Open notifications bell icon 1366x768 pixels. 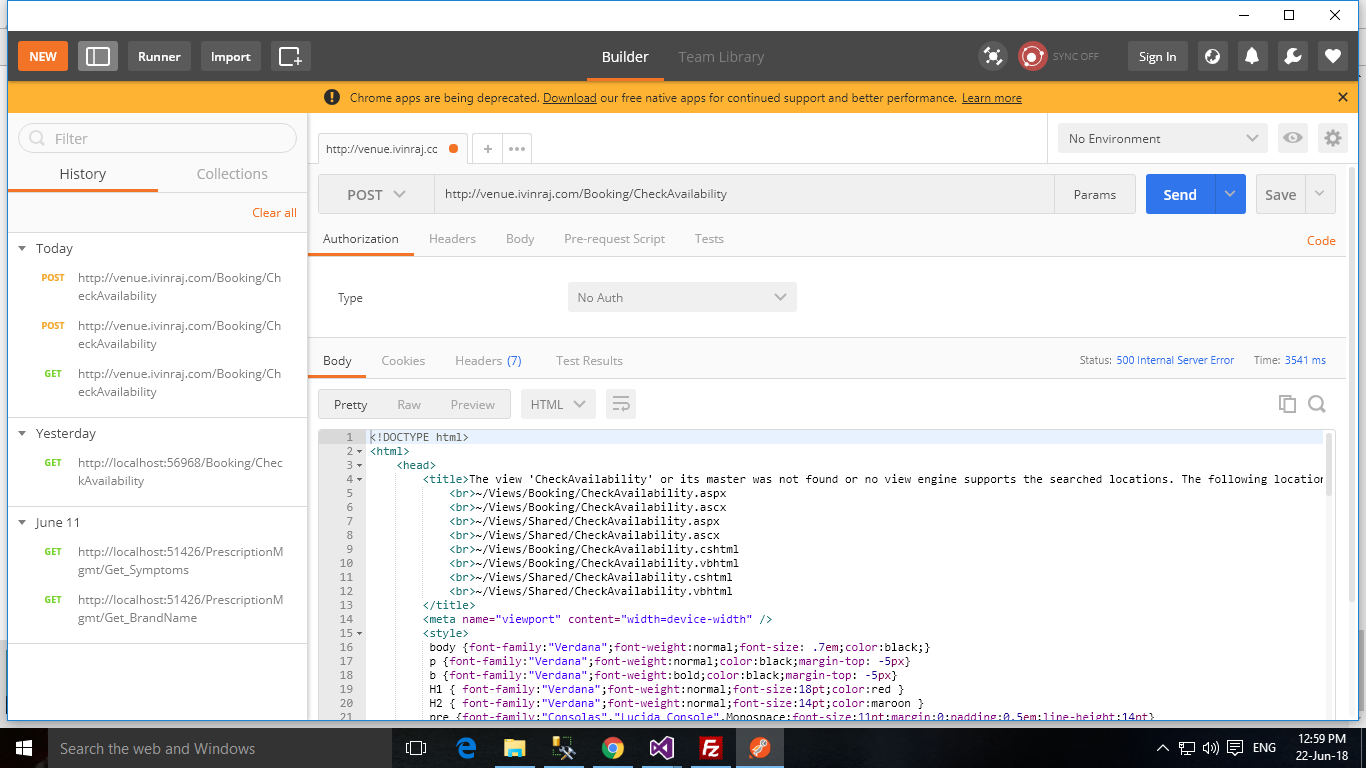[1252, 57]
